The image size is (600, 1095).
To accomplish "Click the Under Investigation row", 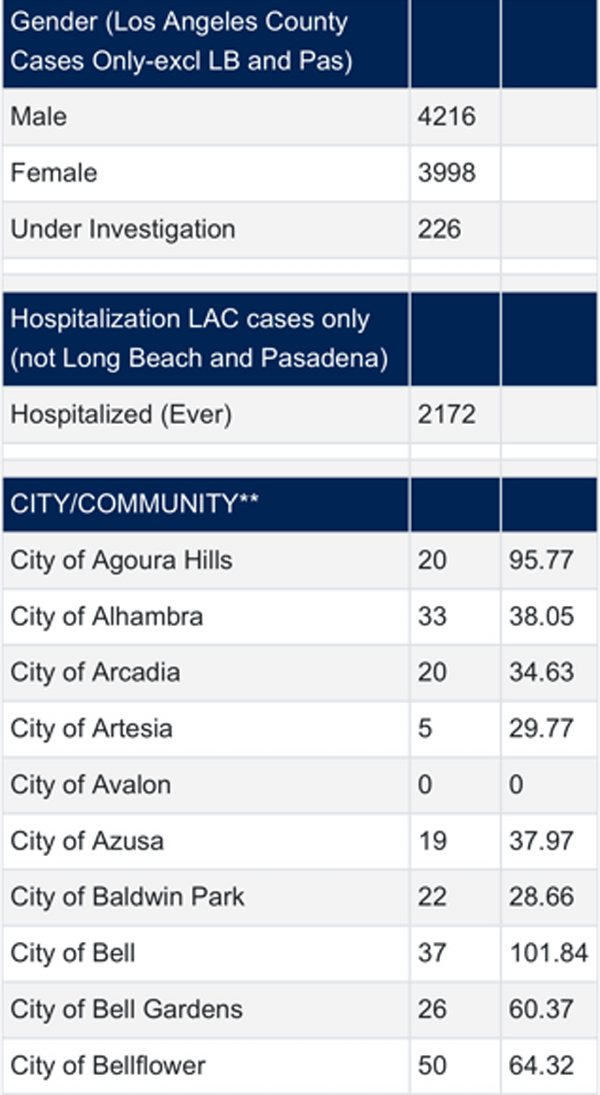I will pyautogui.click(x=300, y=229).
